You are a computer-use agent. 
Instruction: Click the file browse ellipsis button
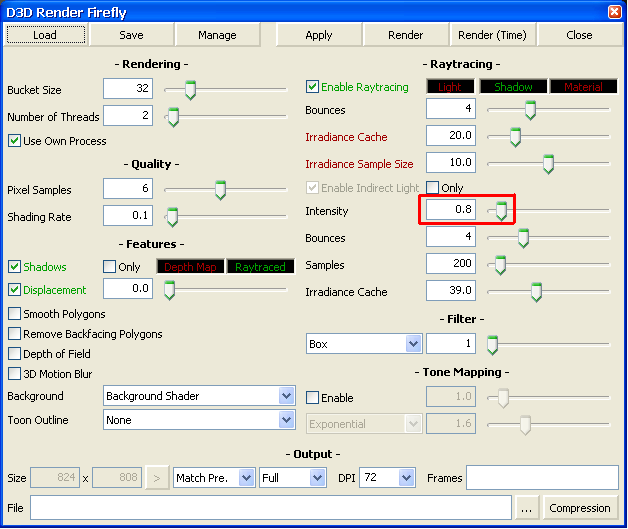tap(527, 508)
